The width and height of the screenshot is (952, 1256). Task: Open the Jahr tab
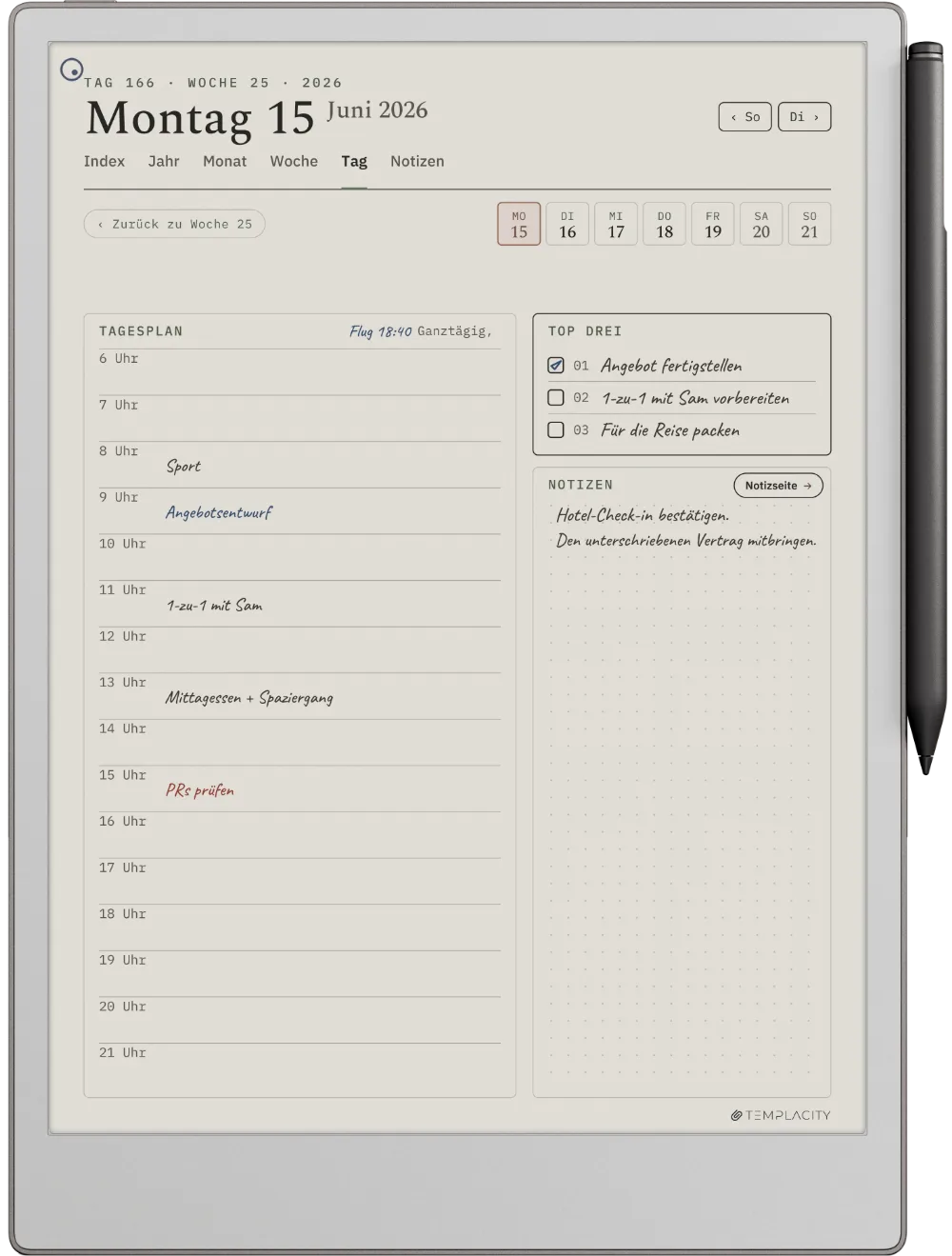pos(164,161)
